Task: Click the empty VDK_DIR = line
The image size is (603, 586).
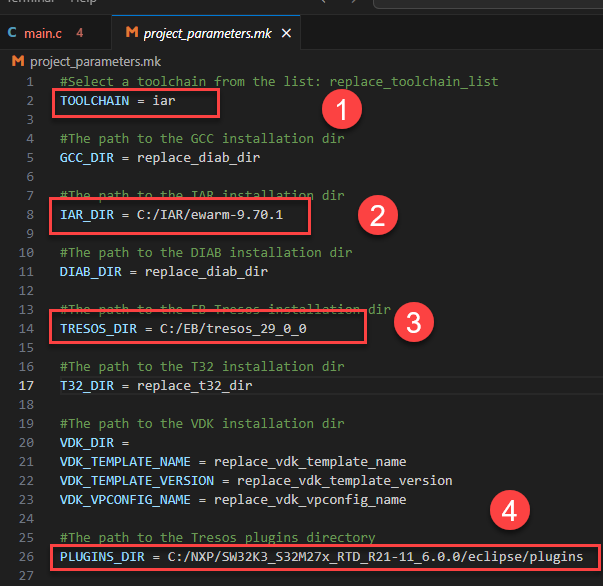Action: (x=95, y=443)
